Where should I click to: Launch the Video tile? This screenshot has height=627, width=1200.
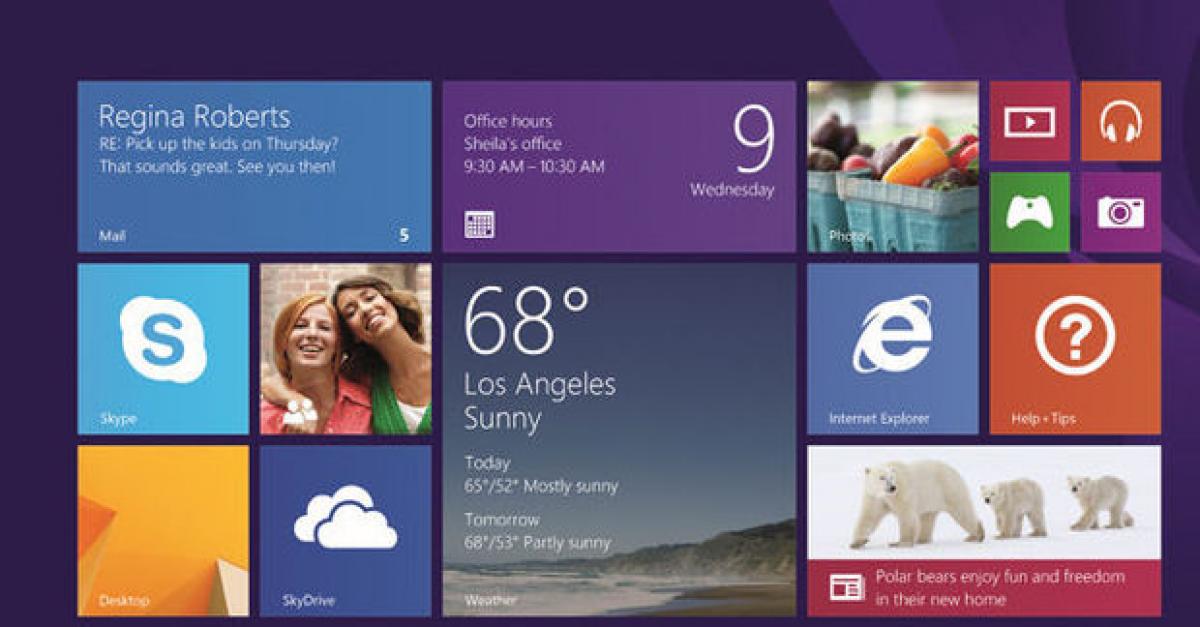click(1029, 121)
